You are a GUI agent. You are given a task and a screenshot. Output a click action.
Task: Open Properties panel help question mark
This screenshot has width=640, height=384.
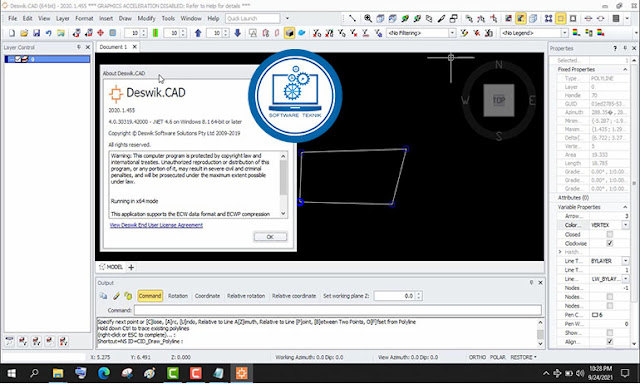615,48
